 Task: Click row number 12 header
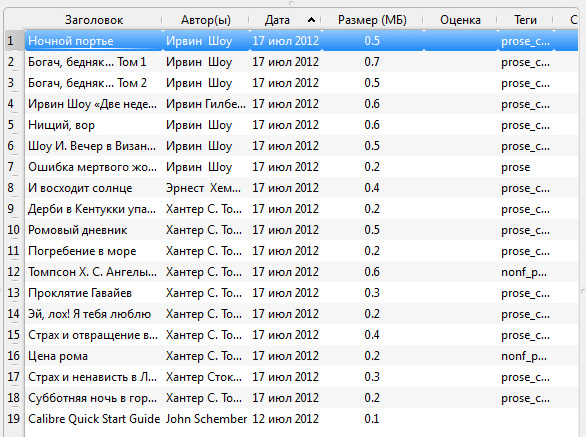[14, 272]
